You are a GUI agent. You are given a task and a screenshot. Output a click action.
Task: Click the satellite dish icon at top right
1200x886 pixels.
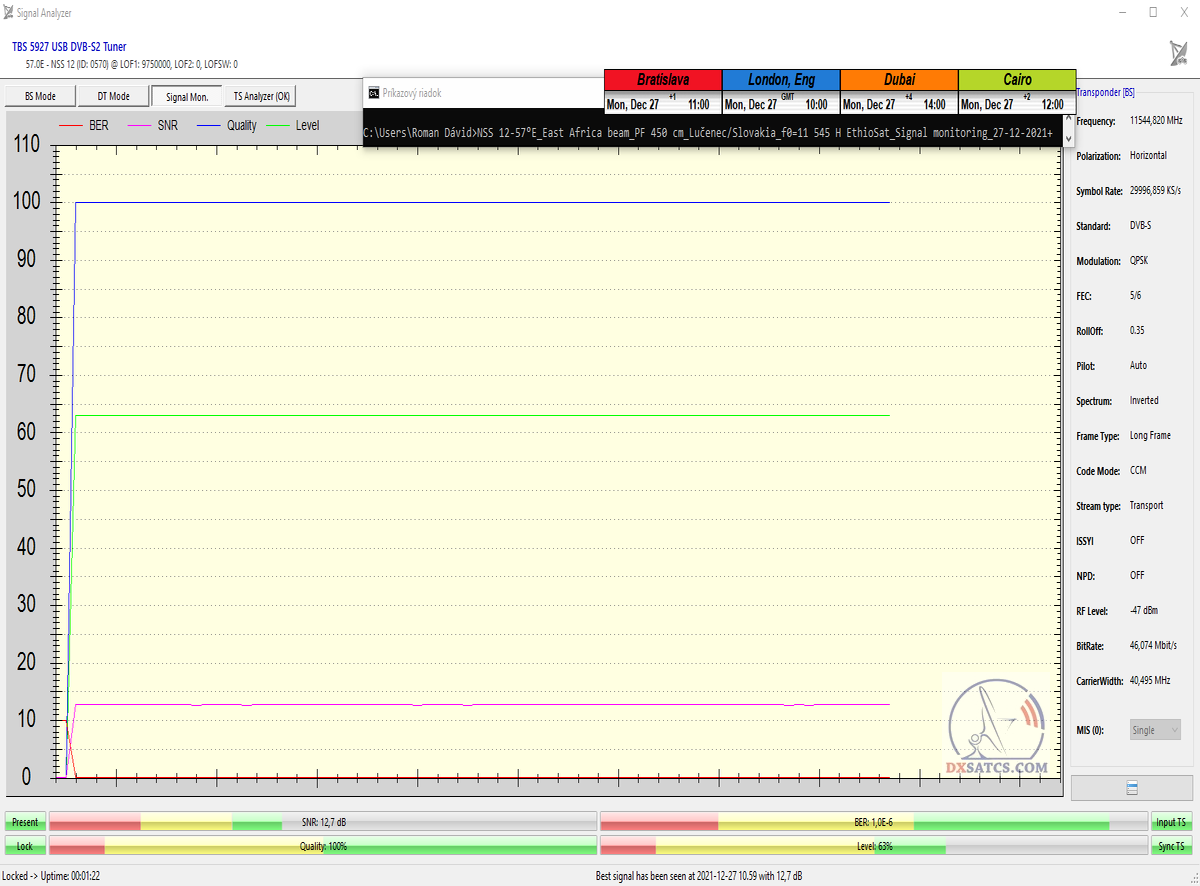1177,53
